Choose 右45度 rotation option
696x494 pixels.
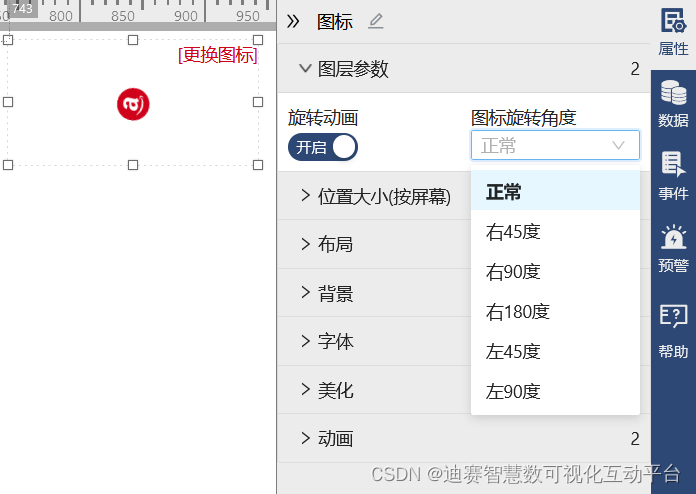[555, 232]
